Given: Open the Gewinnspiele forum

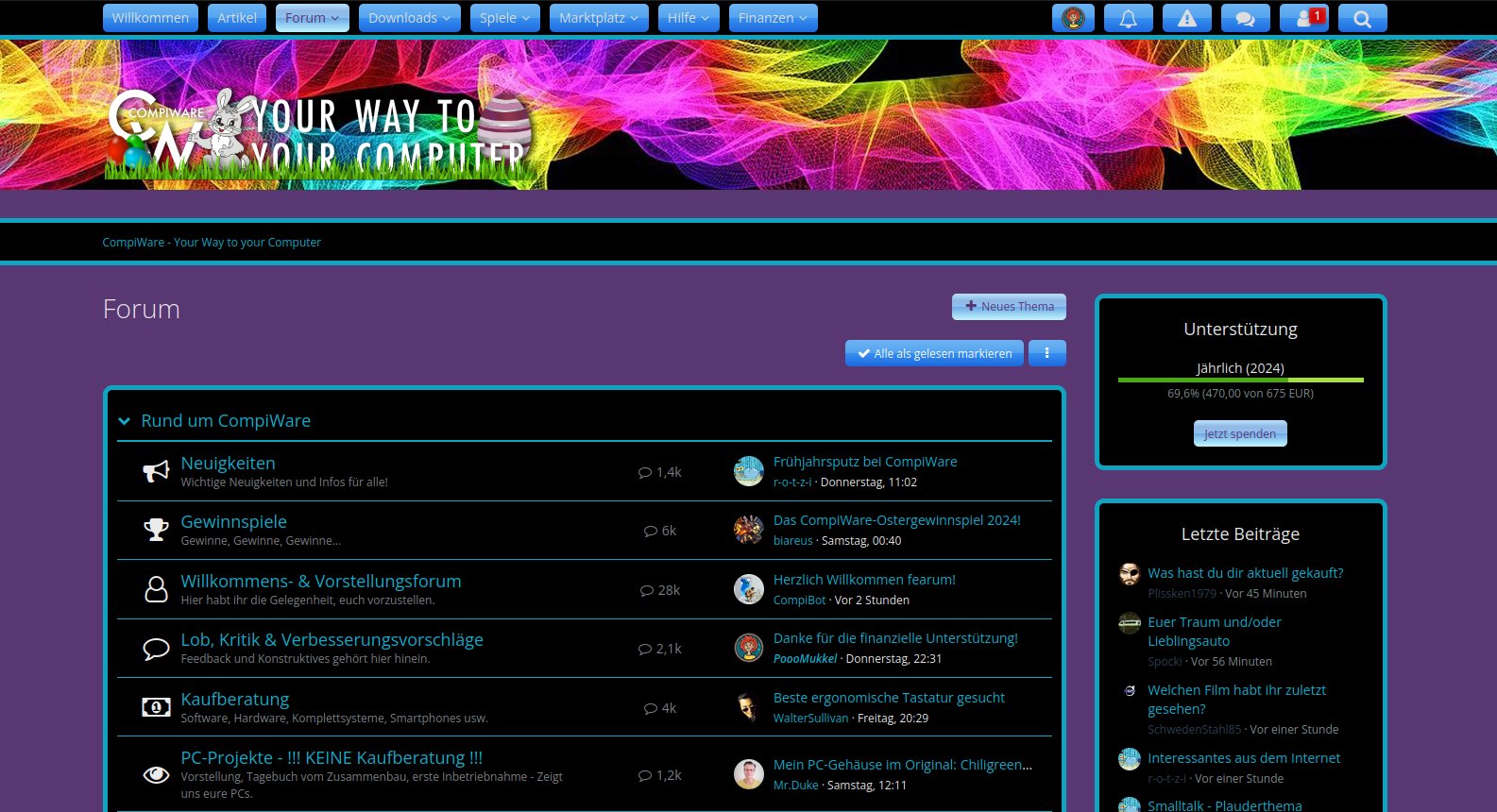Looking at the screenshot, I should point(233,521).
